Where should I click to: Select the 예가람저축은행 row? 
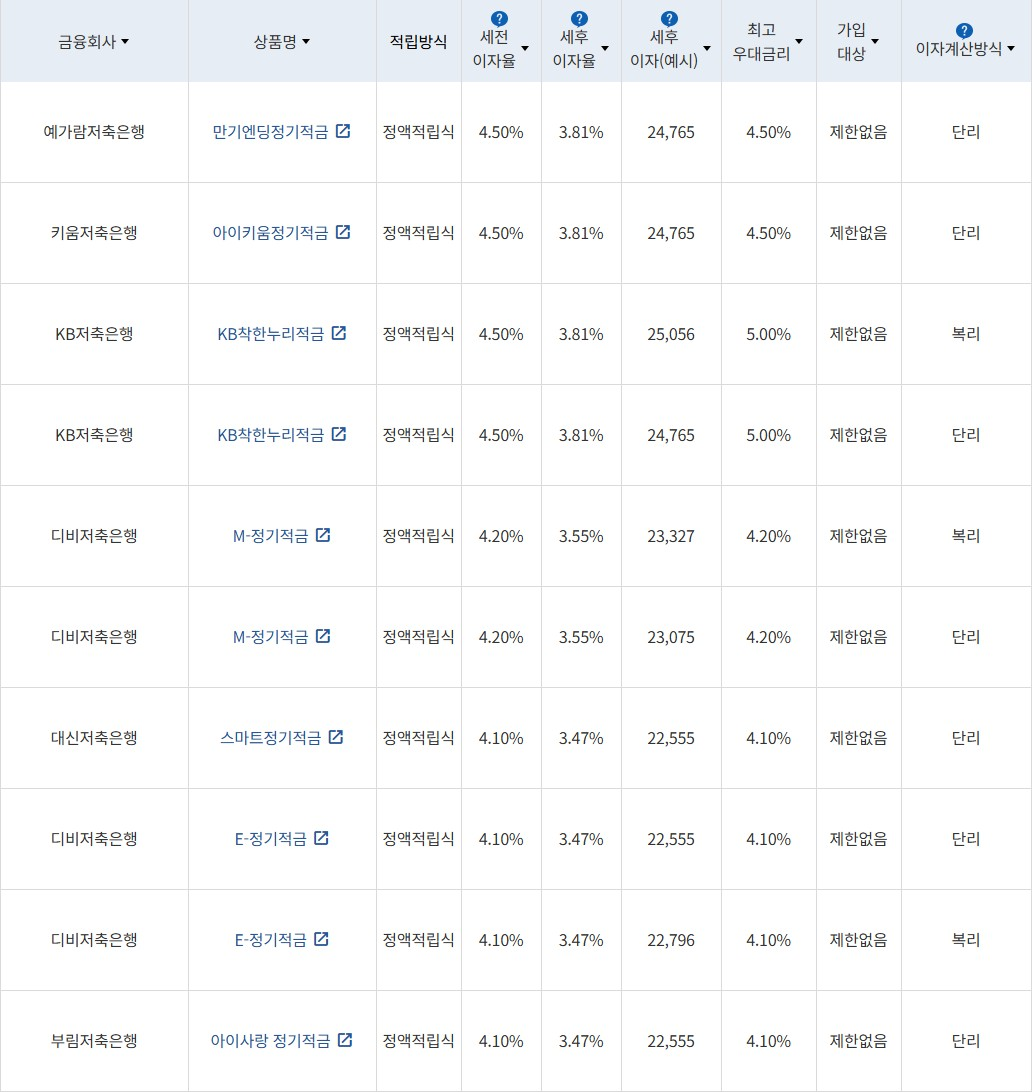point(95,131)
